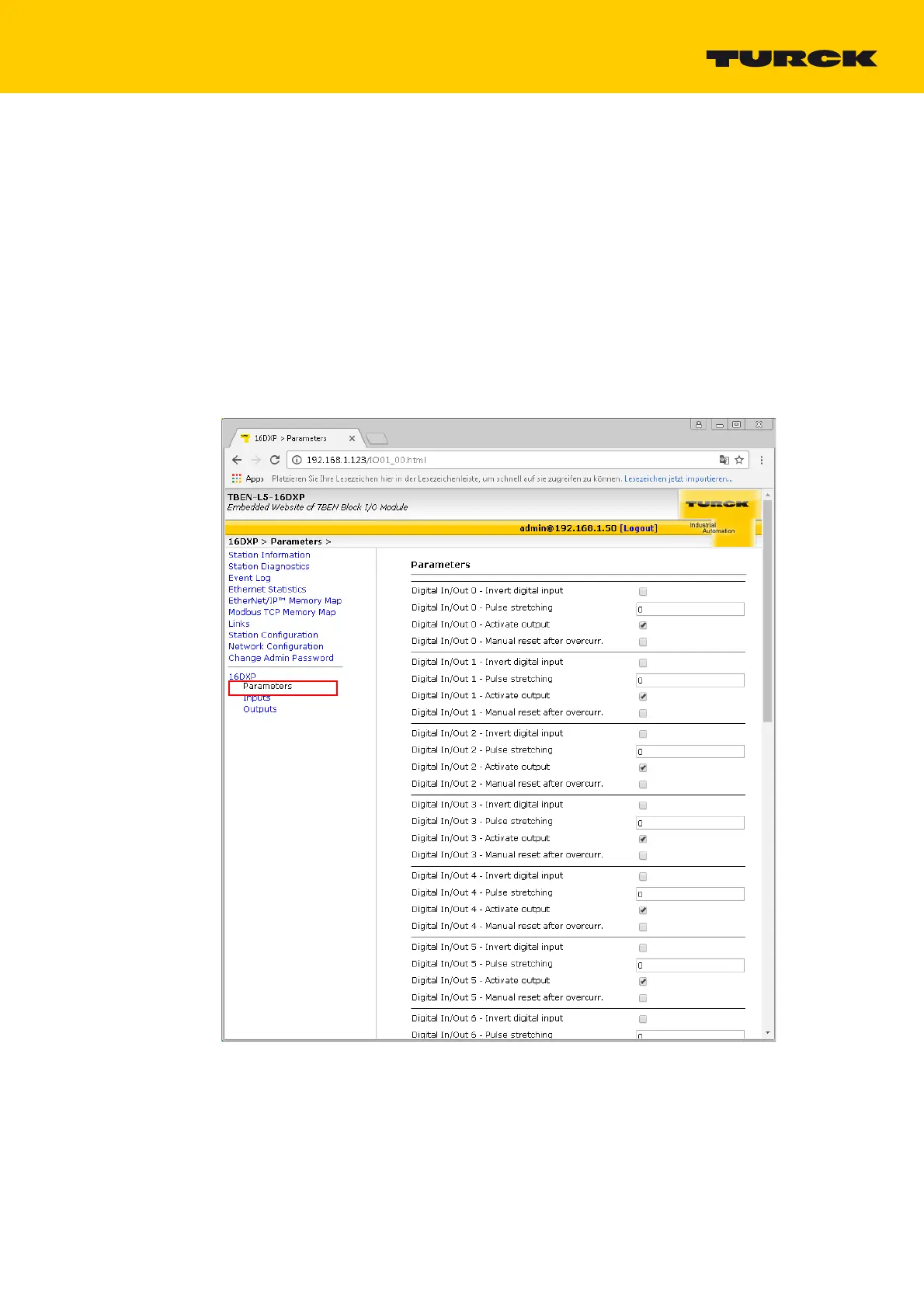Viewport: 924px width, 1308px height.
Task: Toggle Digital In/Out 4 Invert digital input
Action: [643, 877]
